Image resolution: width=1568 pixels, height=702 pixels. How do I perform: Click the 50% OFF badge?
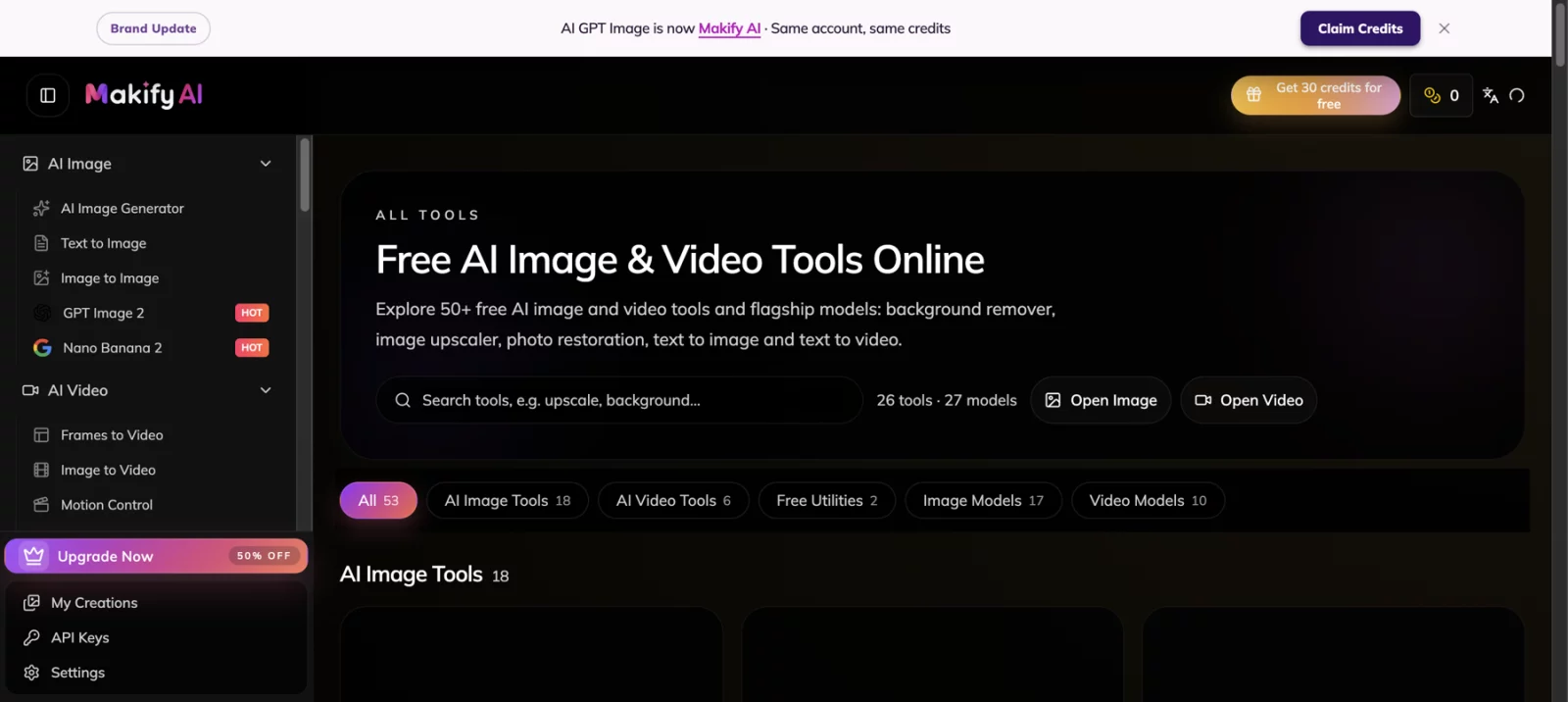(x=264, y=556)
